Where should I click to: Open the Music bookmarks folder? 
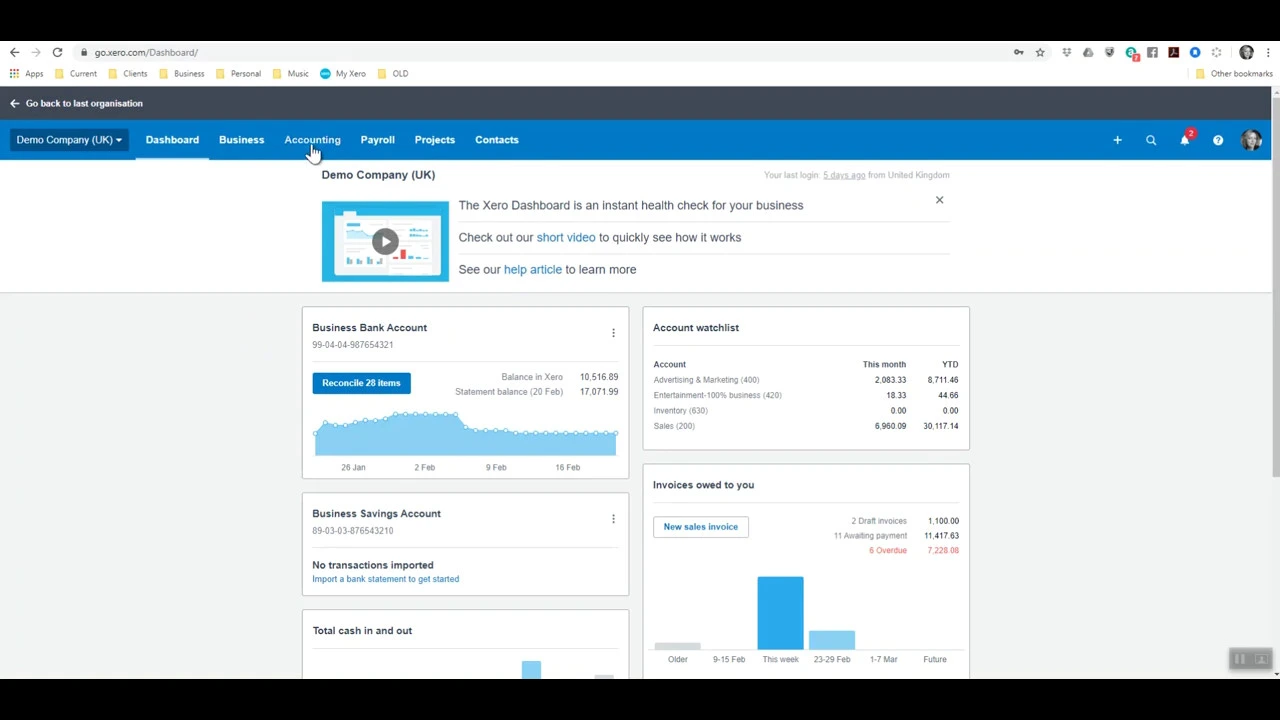coord(290,74)
